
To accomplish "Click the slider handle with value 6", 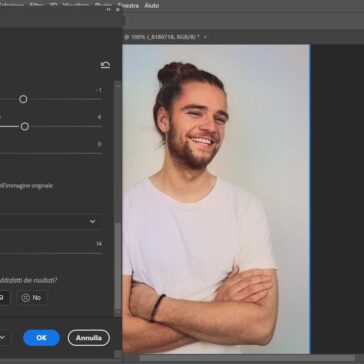I will point(25,126).
